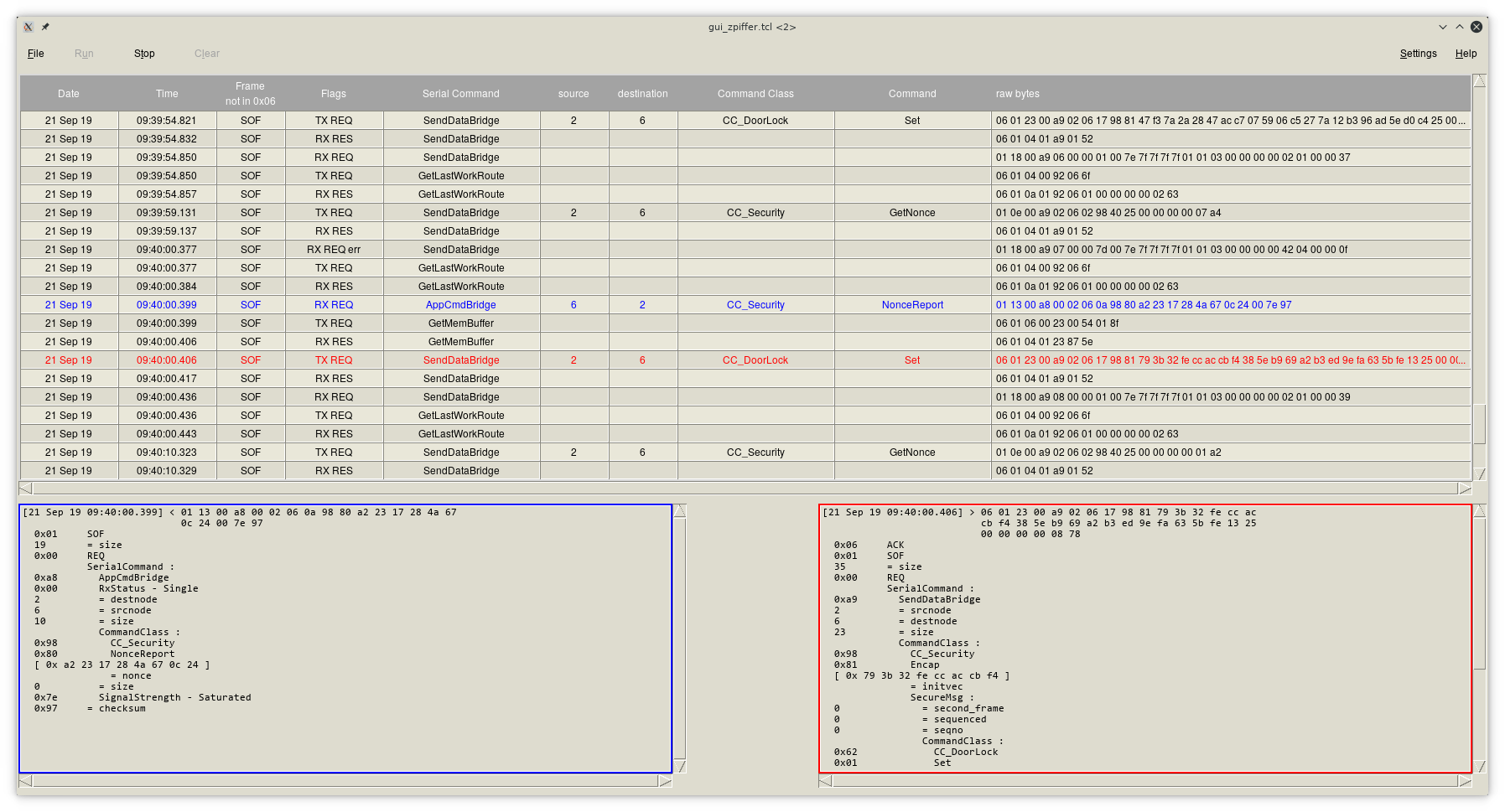Open the Help menu

[x=1466, y=54]
